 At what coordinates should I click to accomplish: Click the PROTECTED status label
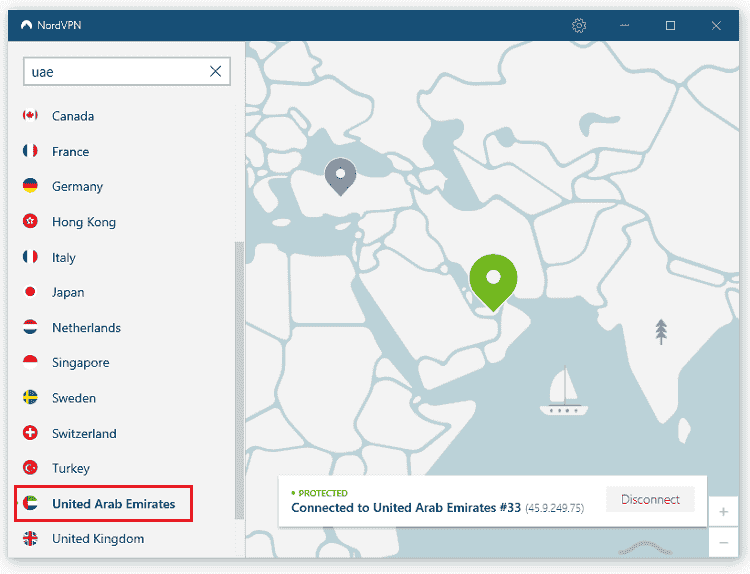click(x=323, y=493)
